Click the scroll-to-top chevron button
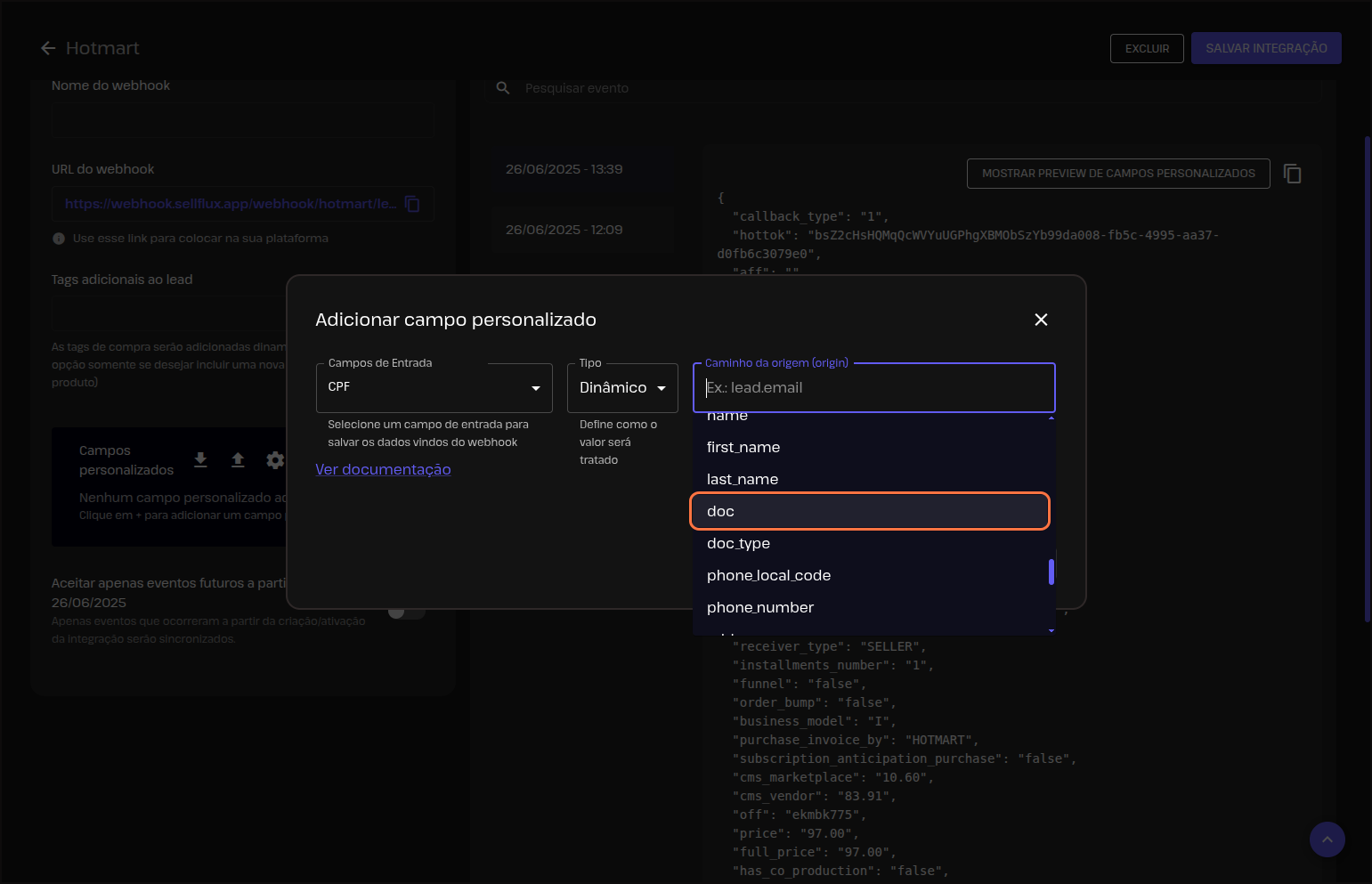 1327,839
